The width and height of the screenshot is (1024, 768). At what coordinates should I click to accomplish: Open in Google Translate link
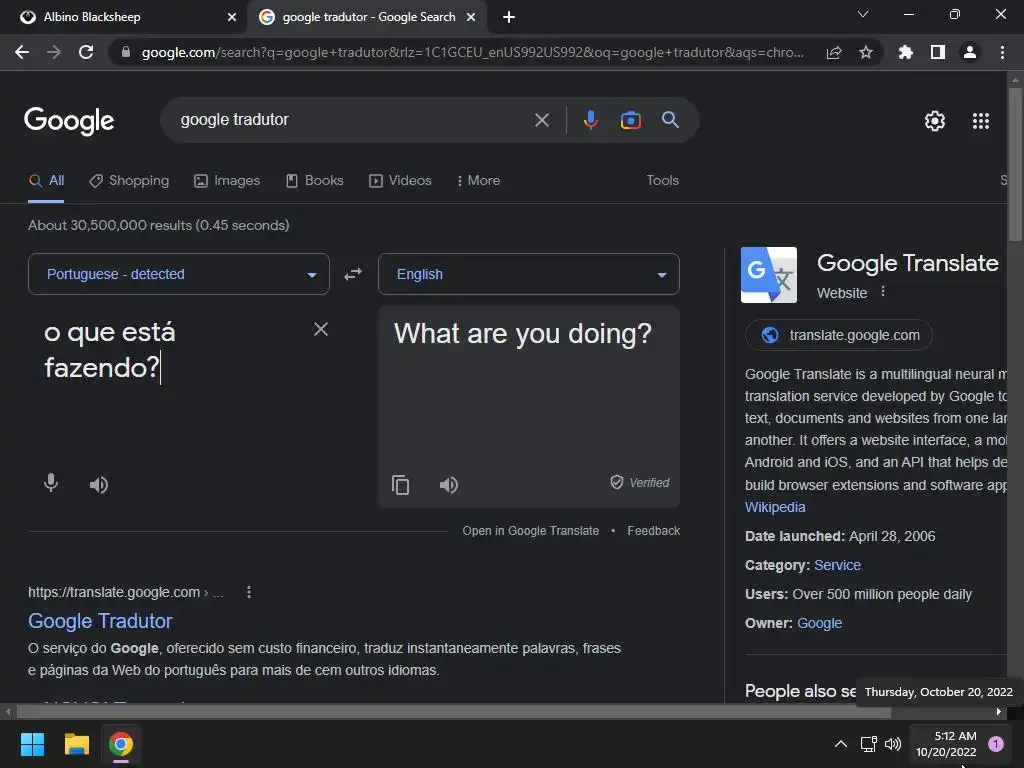pos(530,531)
